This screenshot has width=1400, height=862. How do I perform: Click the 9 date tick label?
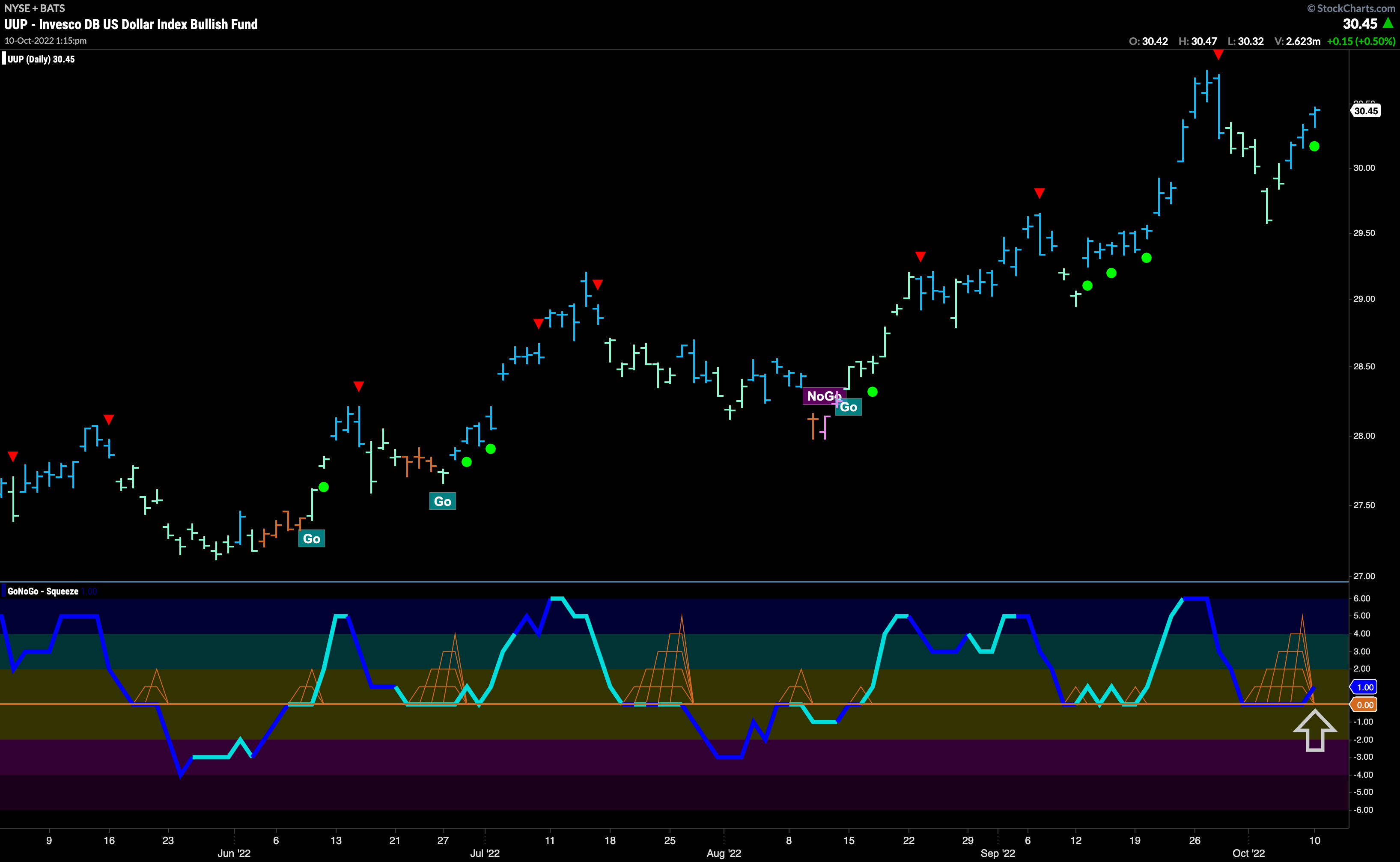tap(49, 840)
